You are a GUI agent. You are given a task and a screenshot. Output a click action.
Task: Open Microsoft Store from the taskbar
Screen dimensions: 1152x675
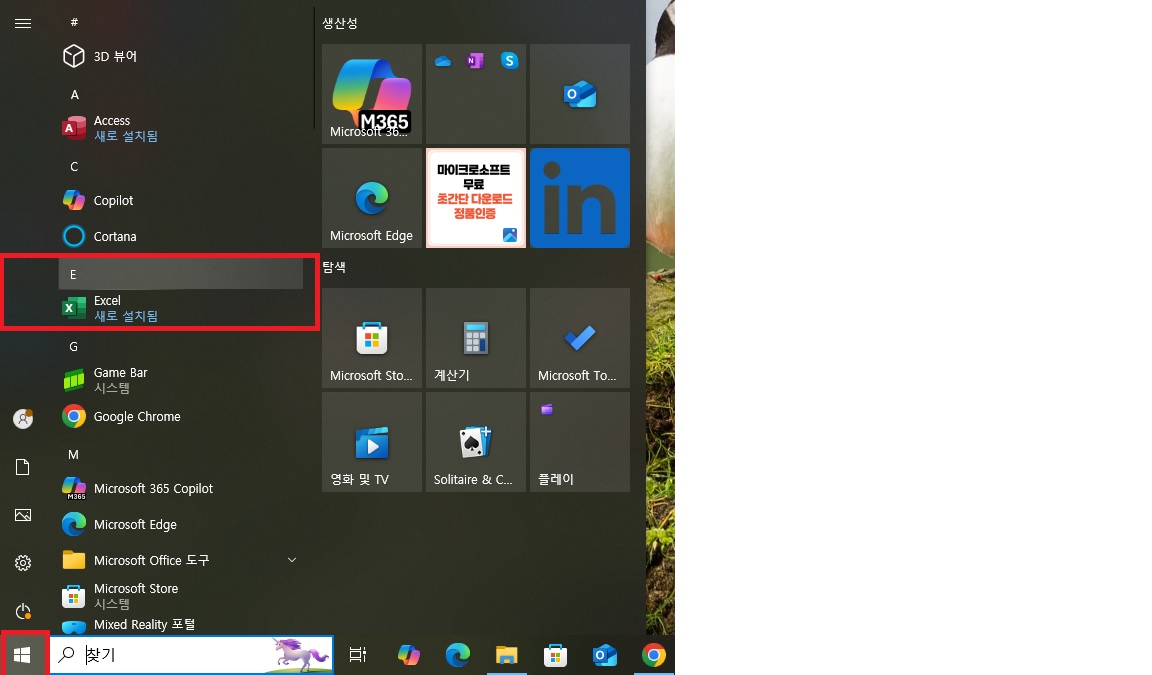555,654
